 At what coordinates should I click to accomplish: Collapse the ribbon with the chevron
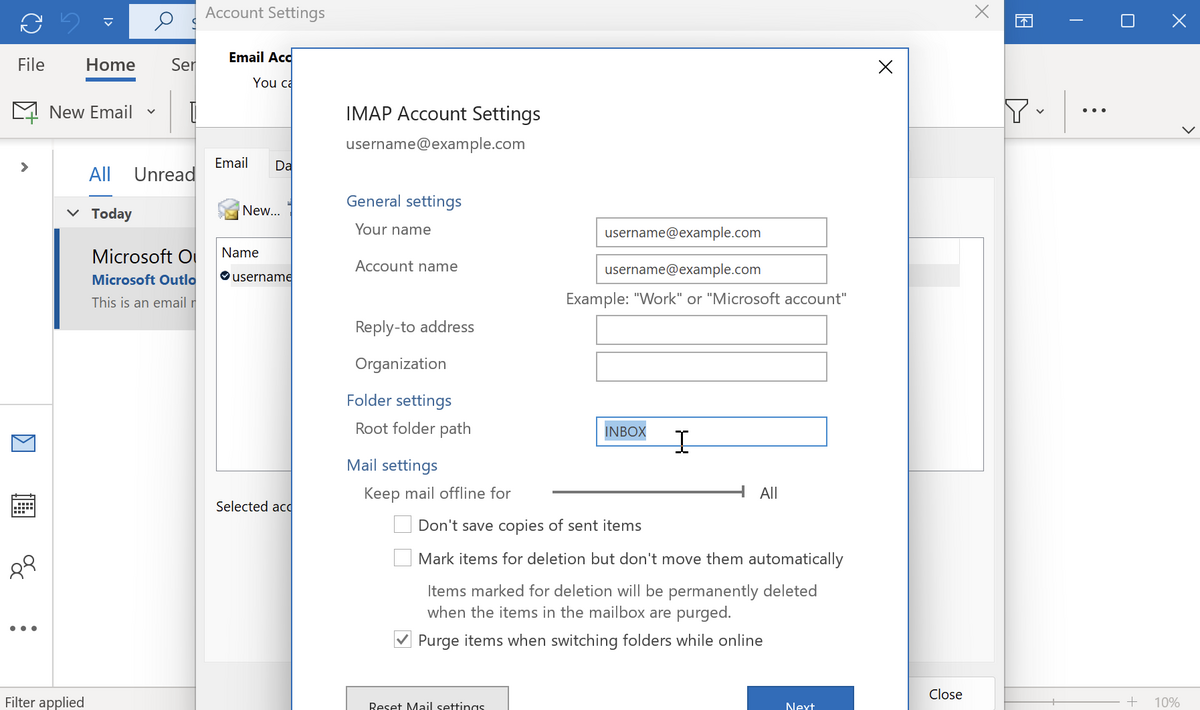pos(1188,130)
